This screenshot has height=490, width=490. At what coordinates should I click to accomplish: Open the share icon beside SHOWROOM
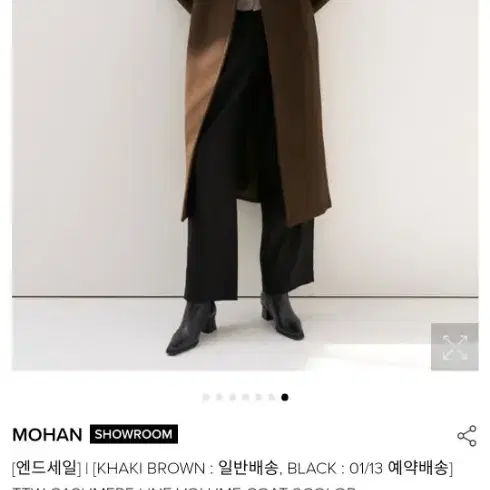click(x=467, y=436)
